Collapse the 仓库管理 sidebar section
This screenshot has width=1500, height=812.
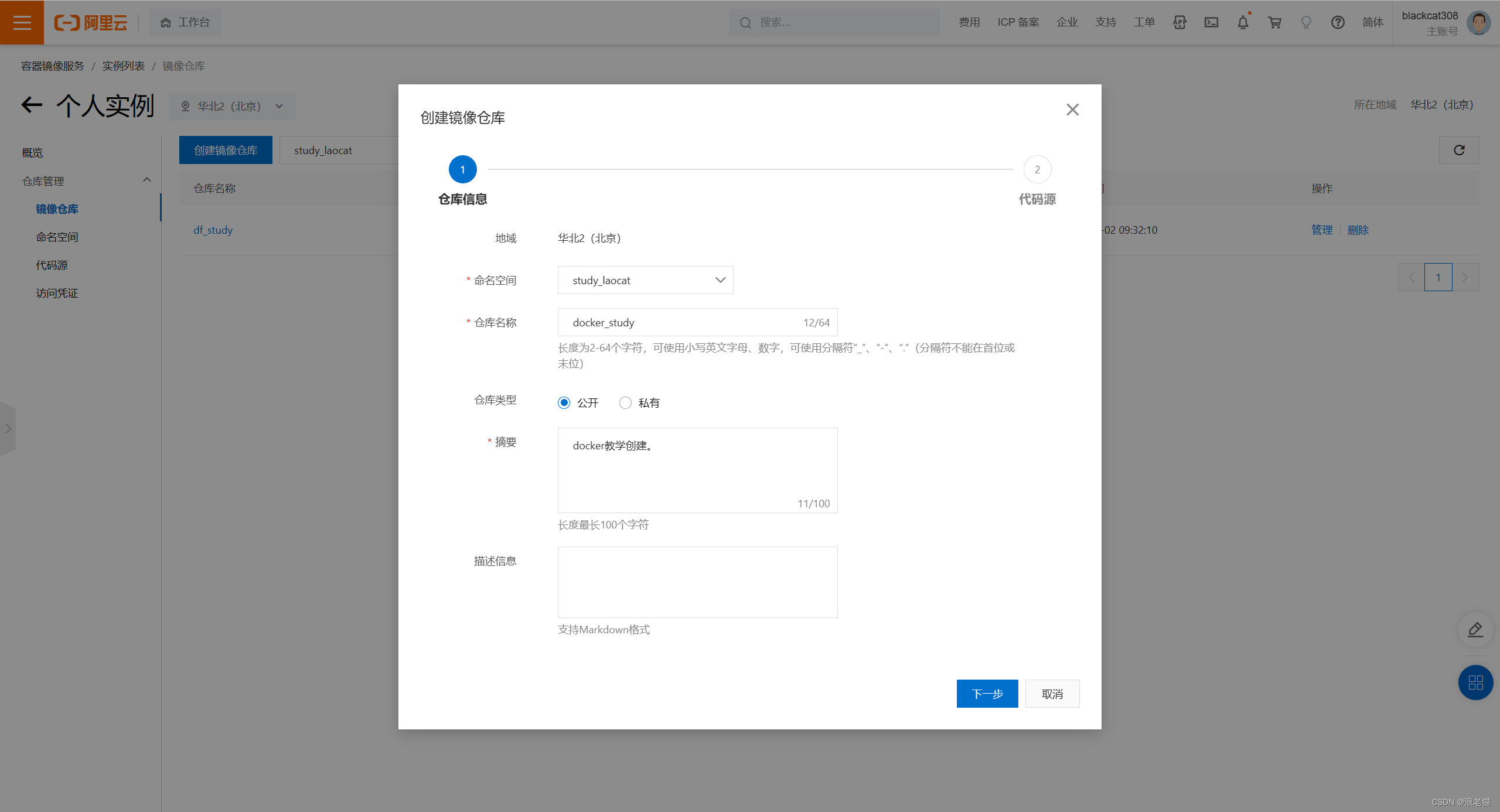146,180
